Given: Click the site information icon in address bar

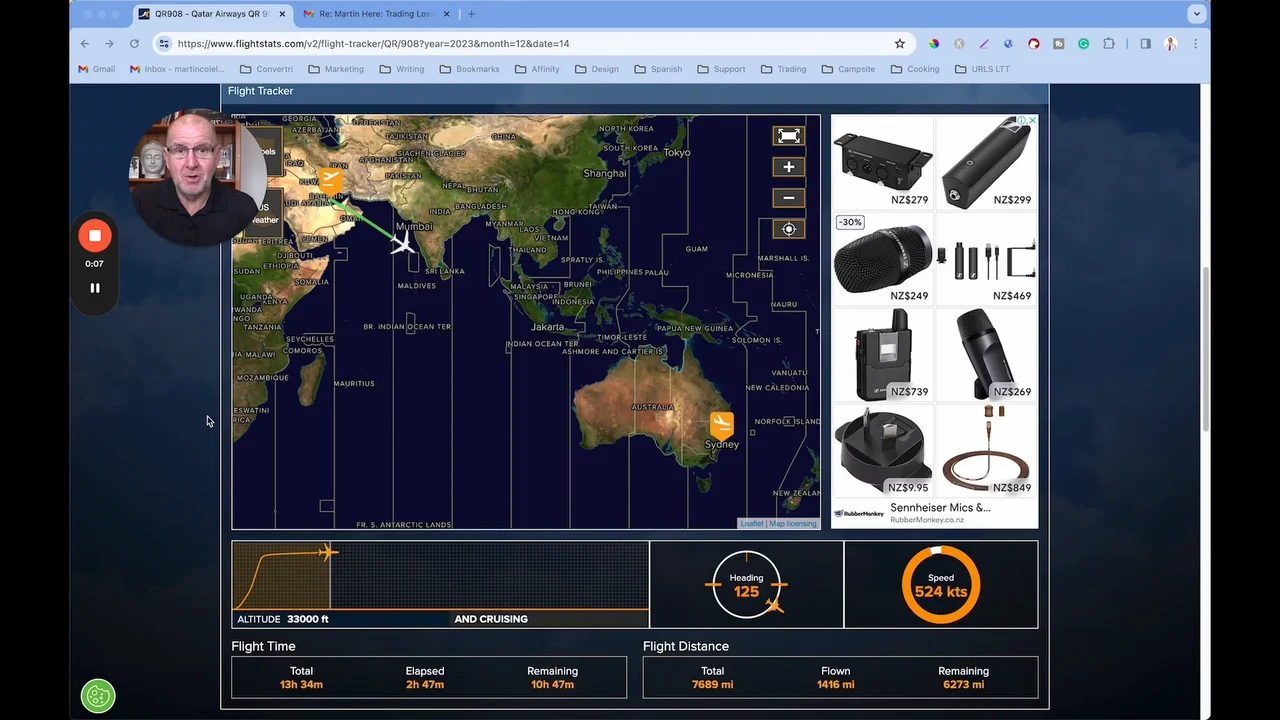Looking at the screenshot, I should (164, 44).
